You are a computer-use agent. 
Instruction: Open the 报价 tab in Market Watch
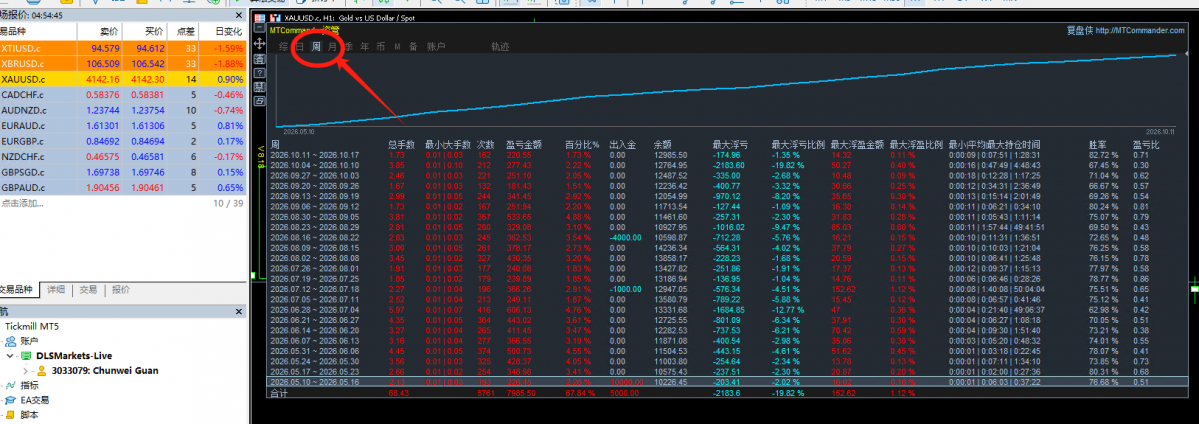120,290
